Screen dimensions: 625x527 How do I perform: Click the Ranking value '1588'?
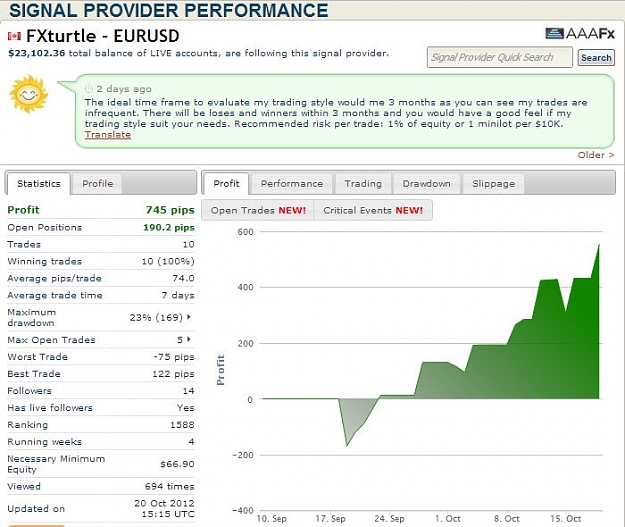click(x=183, y=425)
